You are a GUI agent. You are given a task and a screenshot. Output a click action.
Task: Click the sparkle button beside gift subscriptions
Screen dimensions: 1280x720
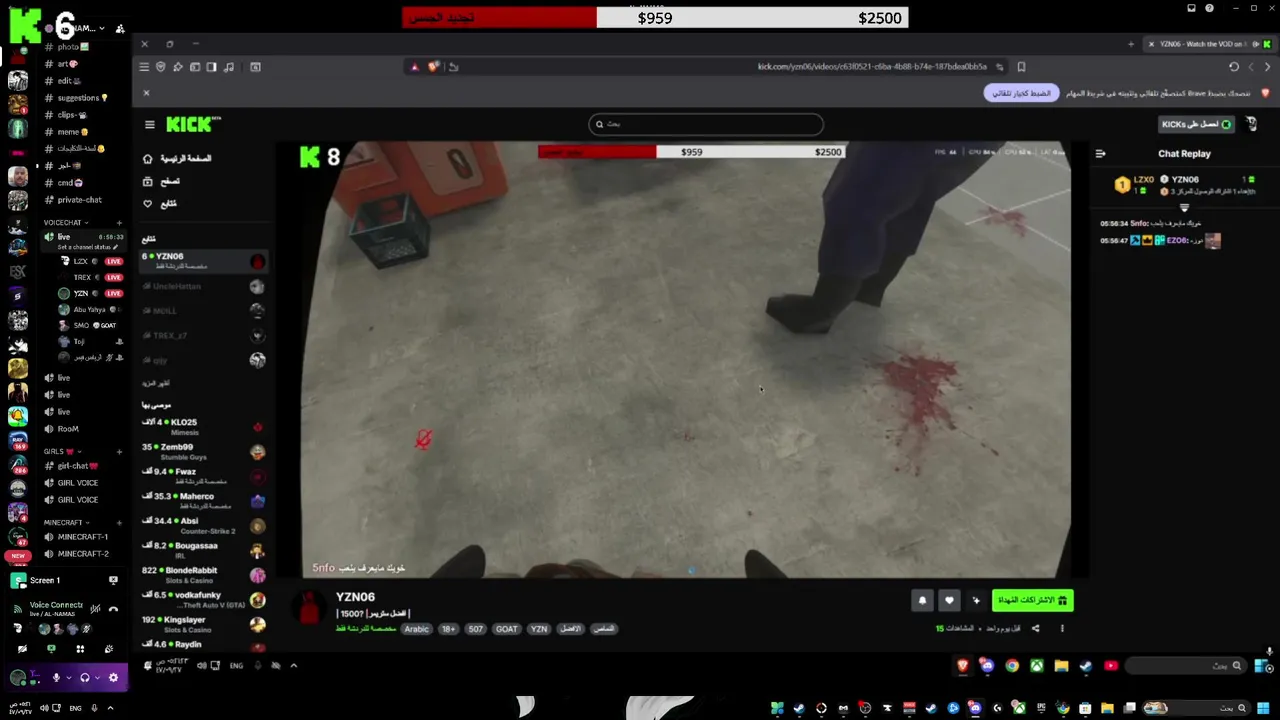pos(976,600)
